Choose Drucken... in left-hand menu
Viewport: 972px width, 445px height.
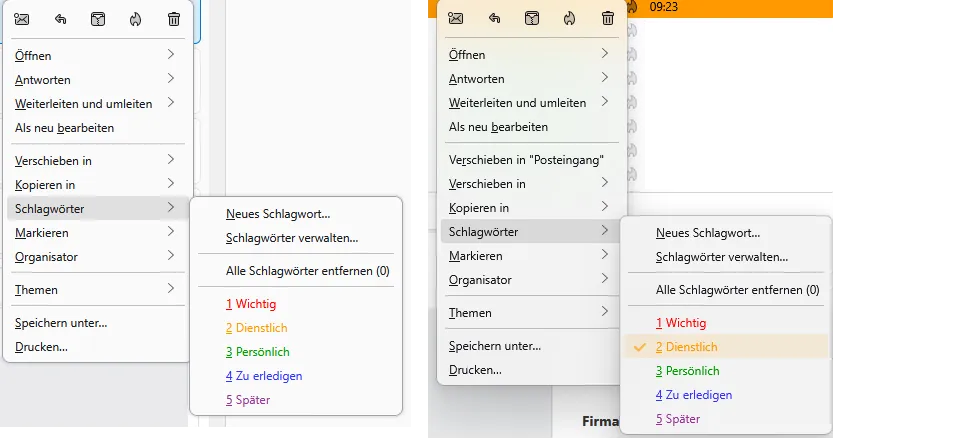(x=96, y=347)
